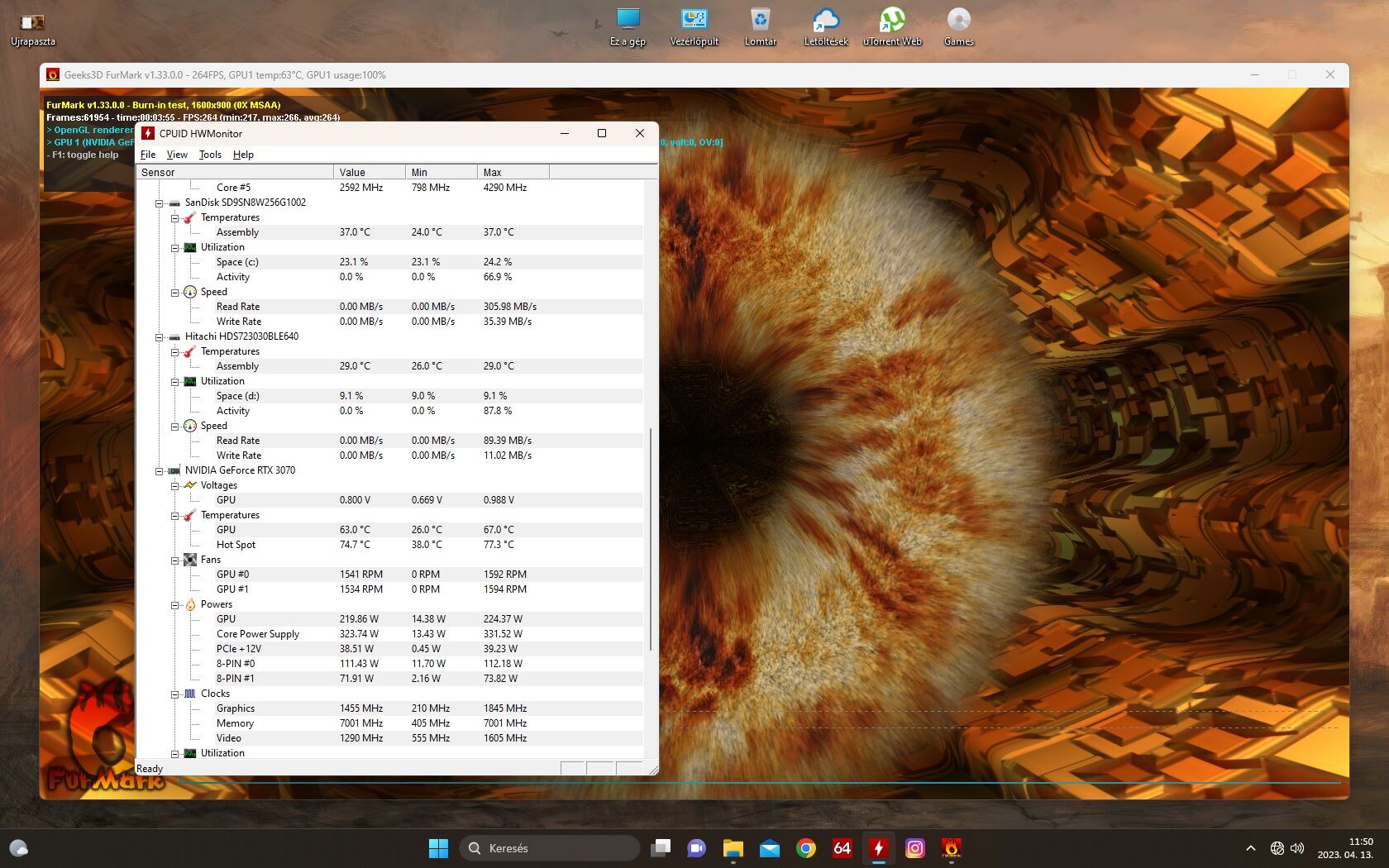Select the 8-PIN #0 power row
The image size is (1389, 868).
tap(390, 664)
